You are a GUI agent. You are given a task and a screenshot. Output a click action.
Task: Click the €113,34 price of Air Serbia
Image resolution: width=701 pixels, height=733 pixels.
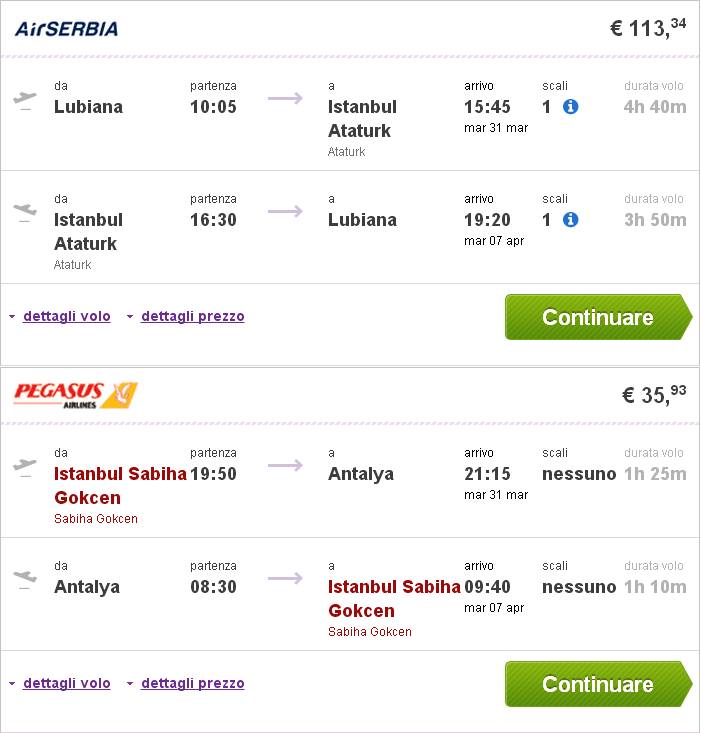[x=648, y=27]
